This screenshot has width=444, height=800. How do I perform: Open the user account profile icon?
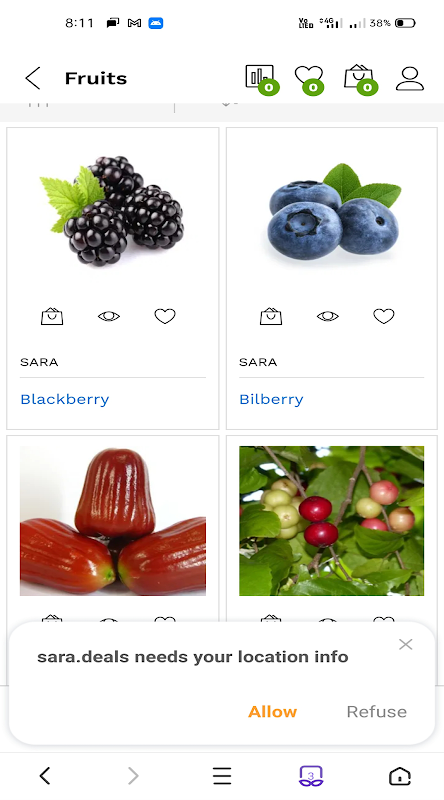point(410,79)
